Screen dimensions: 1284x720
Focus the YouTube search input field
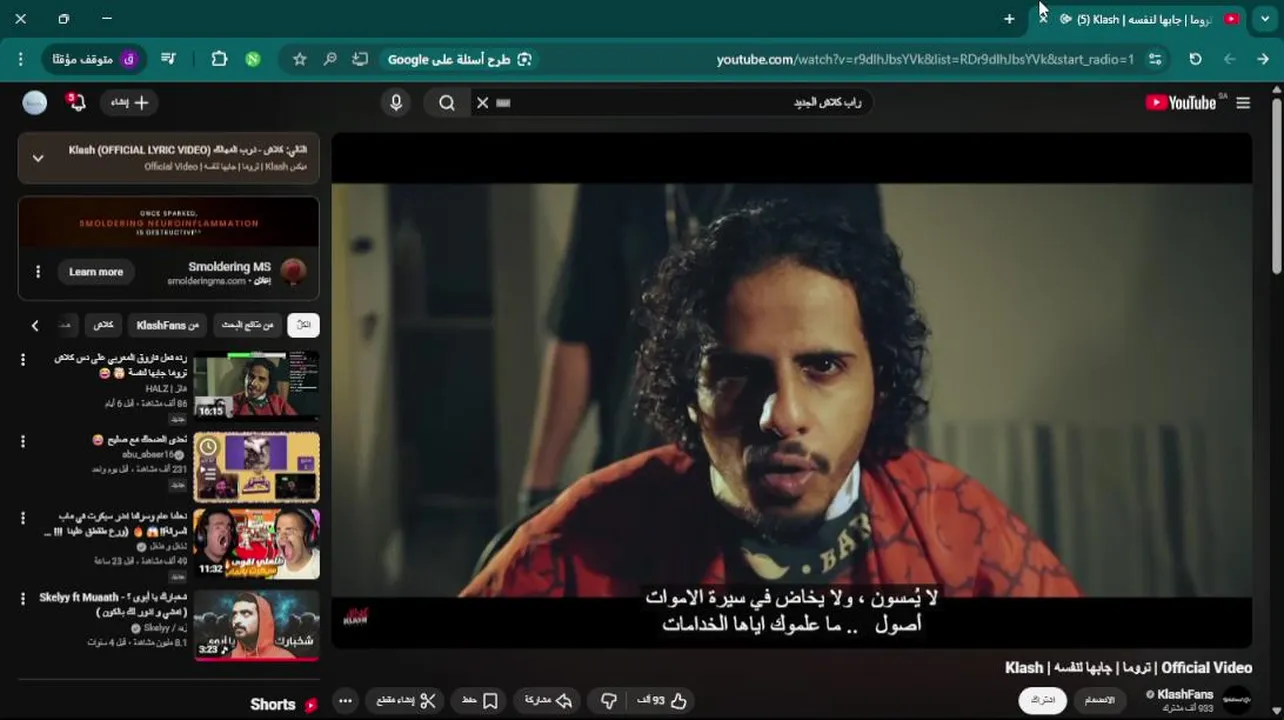tap(680, 102)
